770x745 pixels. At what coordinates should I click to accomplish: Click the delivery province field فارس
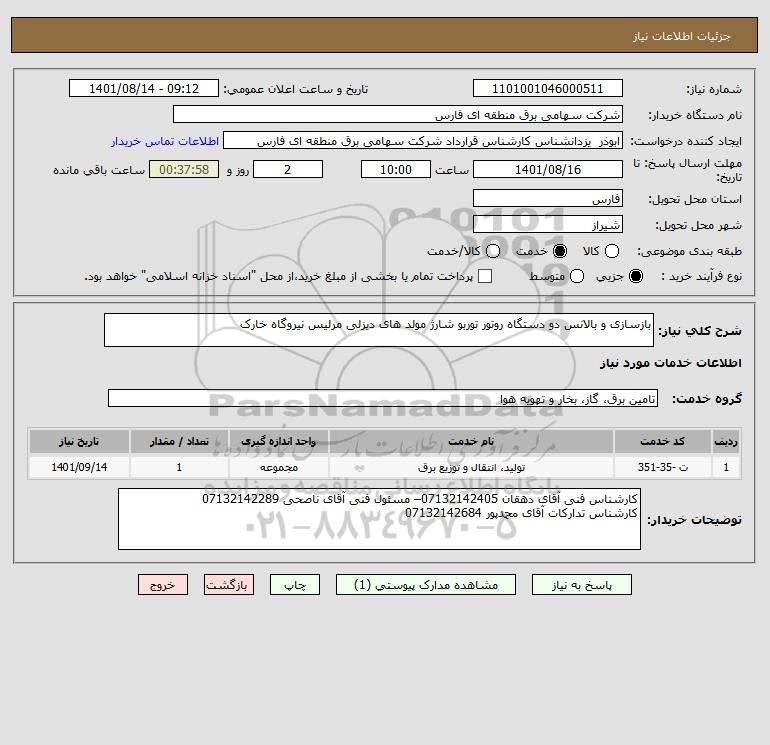pos(548,198)
